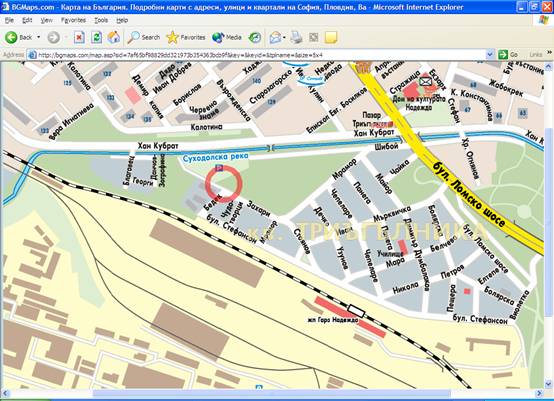Click the 'Училище' school label
Screen dimensions: 554x401
[x=390, y=254]
